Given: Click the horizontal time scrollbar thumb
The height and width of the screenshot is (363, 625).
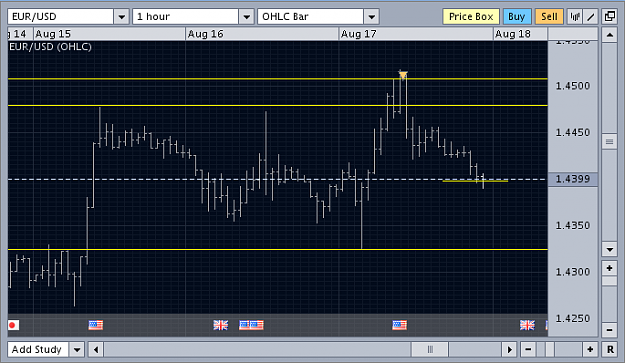Looking at the screenshot, I should point(430,350).
